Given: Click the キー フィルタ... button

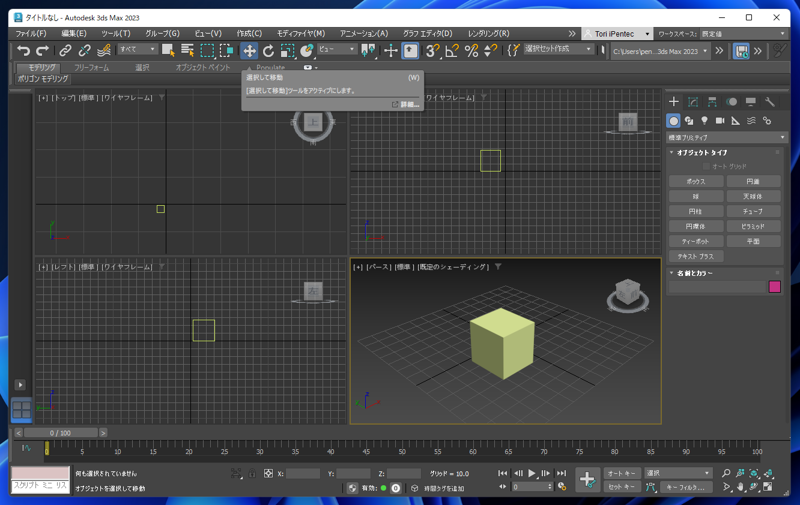Looking at the screenshot, I should pyautogui.click(x=685, y=487).
